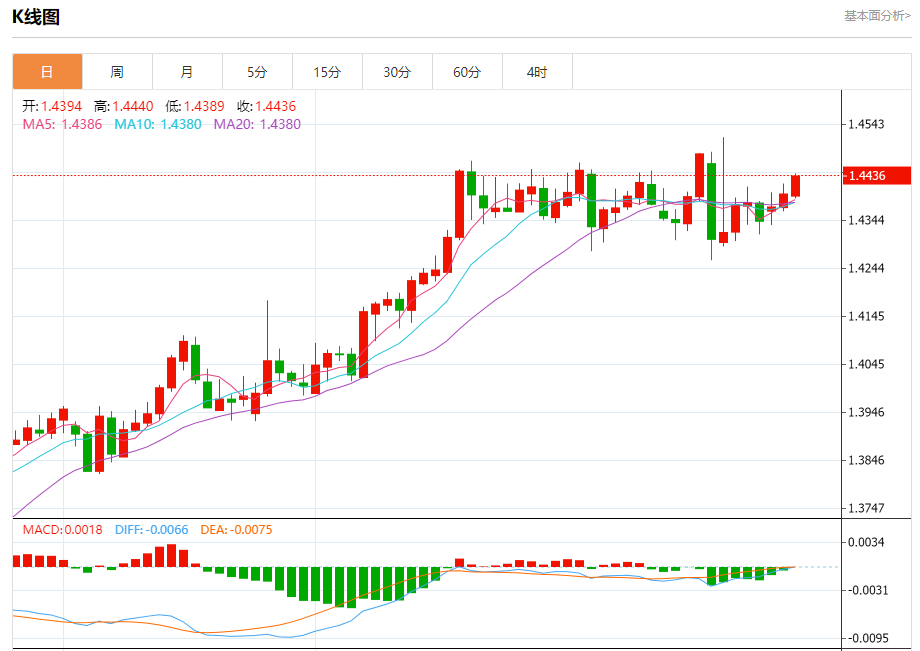Click the 收: 1.4436 close price value
This screenshot has height=651, width=920.
266,106
